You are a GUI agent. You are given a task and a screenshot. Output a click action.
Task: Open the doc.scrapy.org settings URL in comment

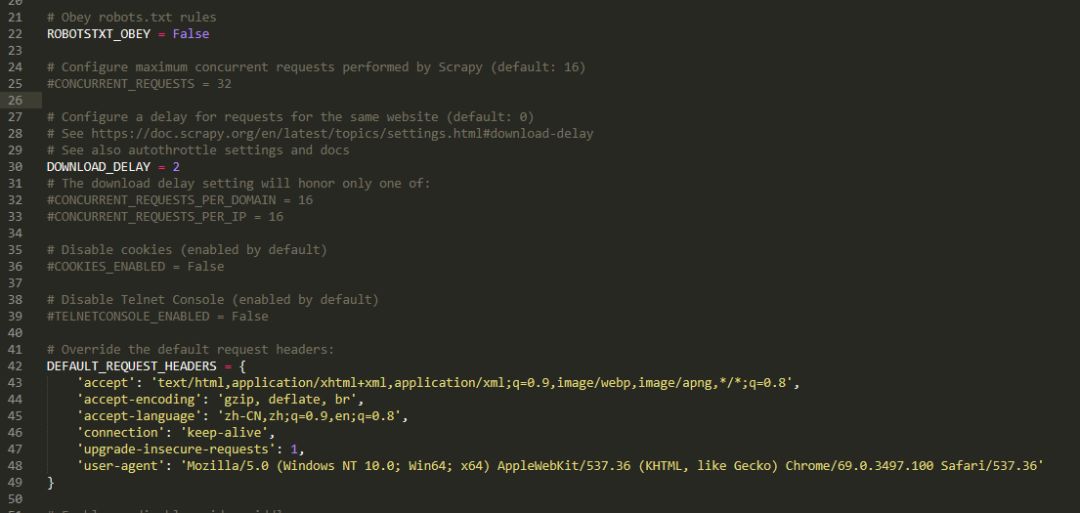pyautogui.click(x=342, y=134)
